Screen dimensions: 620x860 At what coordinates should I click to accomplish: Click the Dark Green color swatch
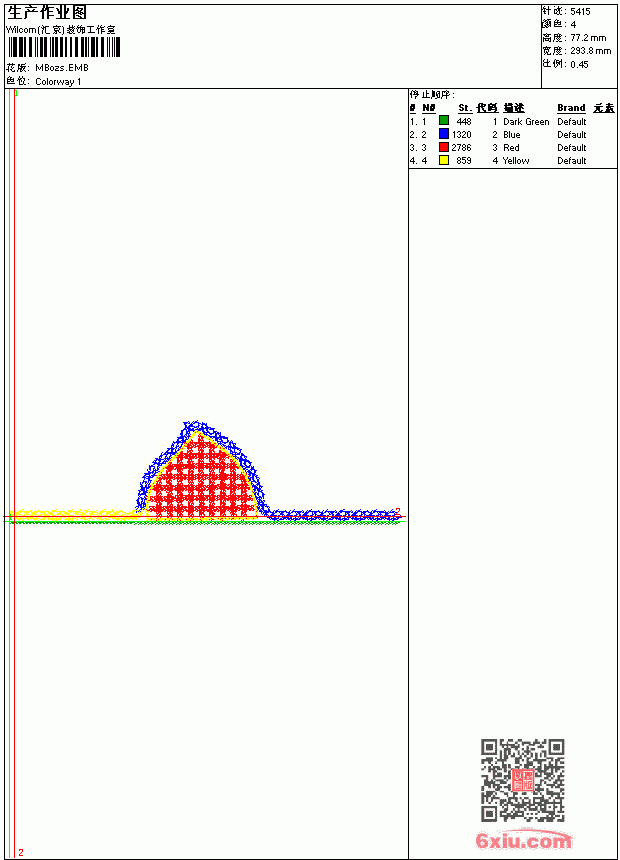(444, 121)
